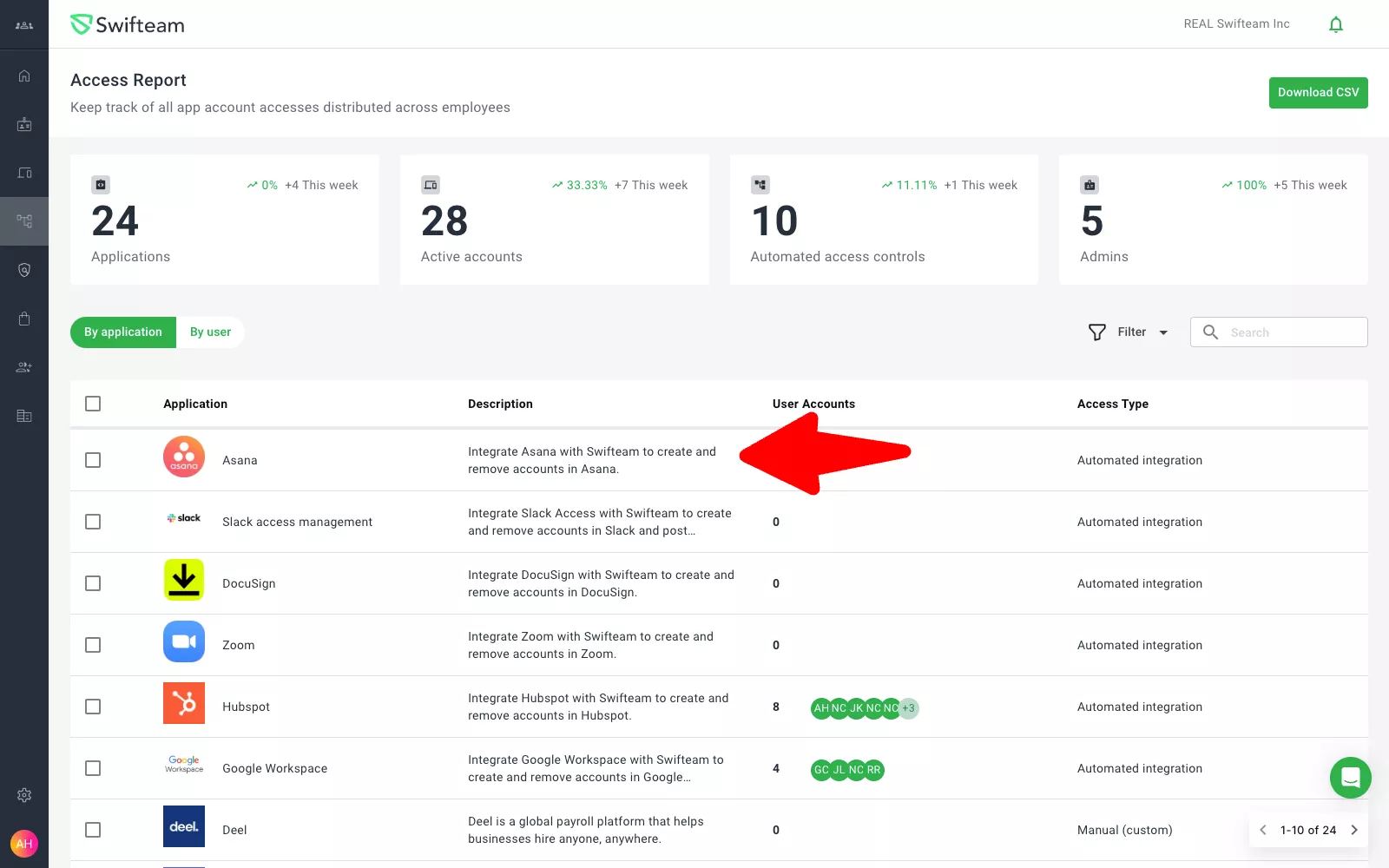Open the people icon in sidebar
Viewport: 1389px width, 868px height.
[24, 367]
